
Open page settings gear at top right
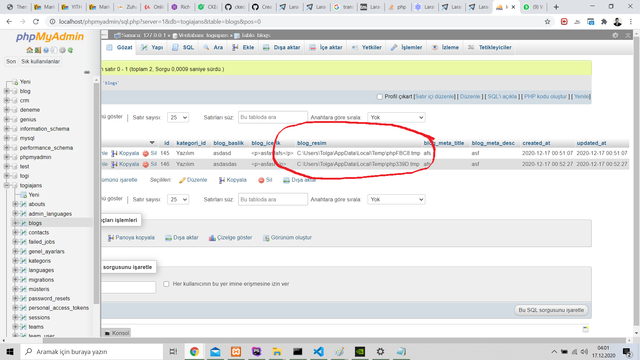click(615, 36)
